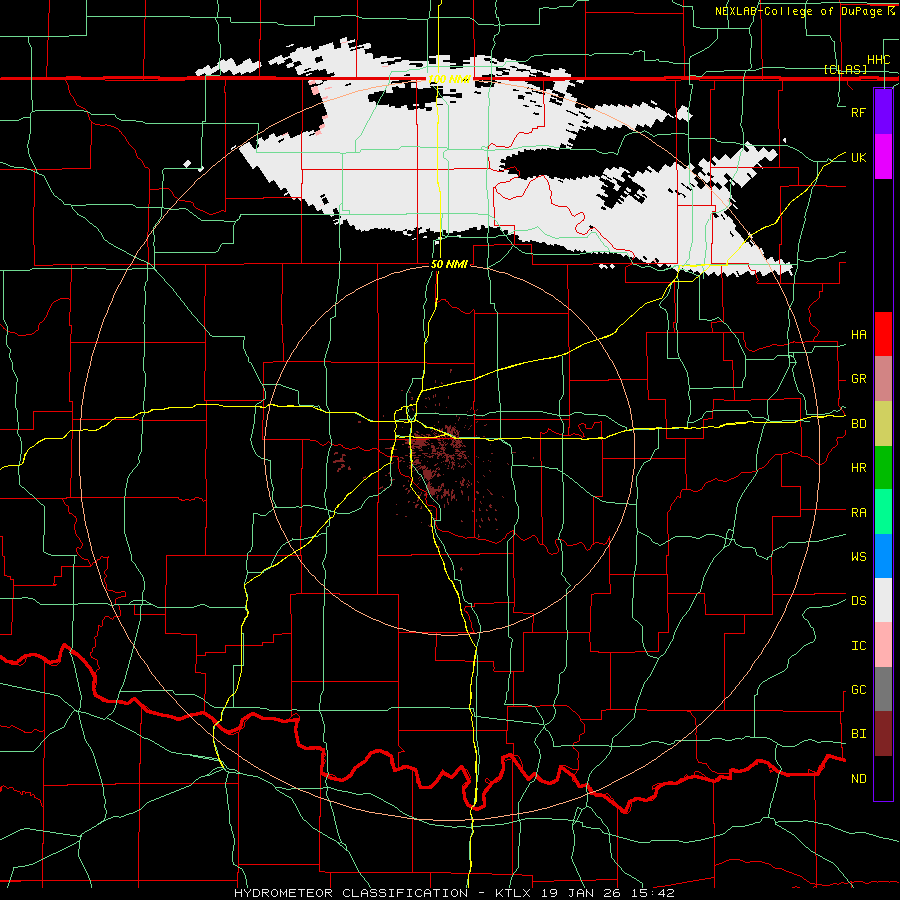Screen dimensions: 900x900
Task: Click the magenta UK legend color swatch
Action: pos(883,157)
